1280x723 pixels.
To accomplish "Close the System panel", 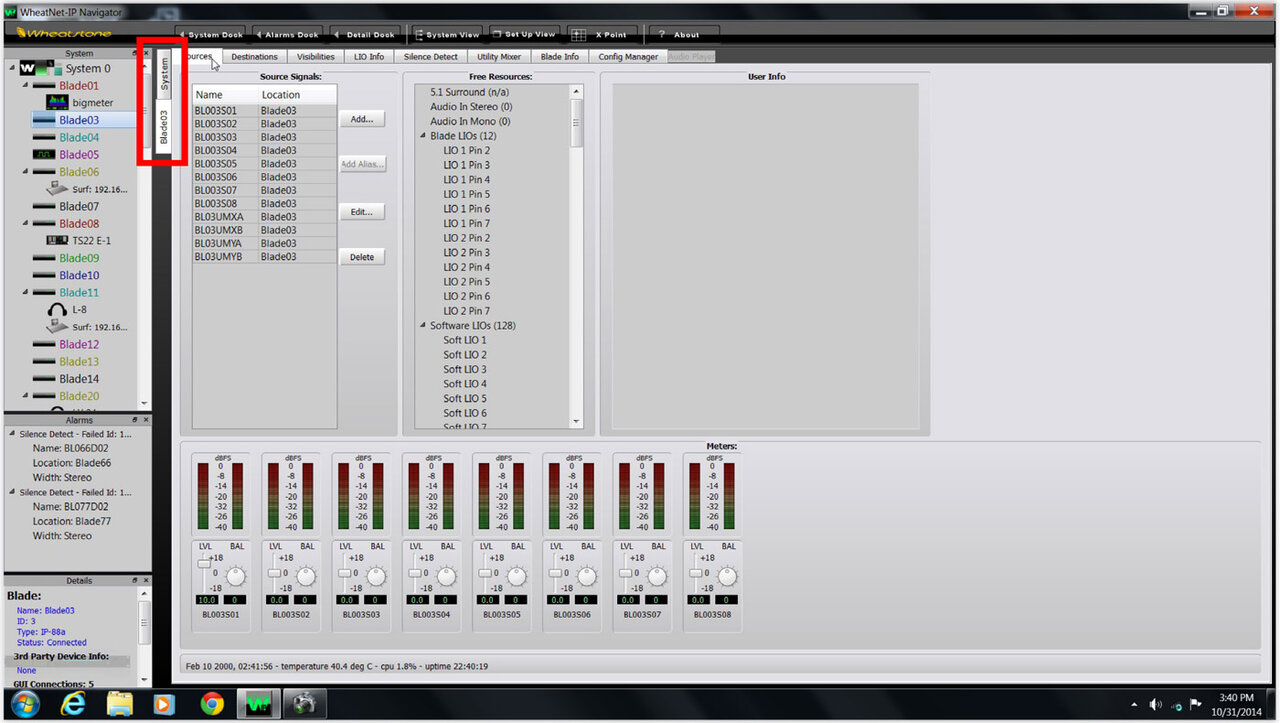I will point(144,53).
